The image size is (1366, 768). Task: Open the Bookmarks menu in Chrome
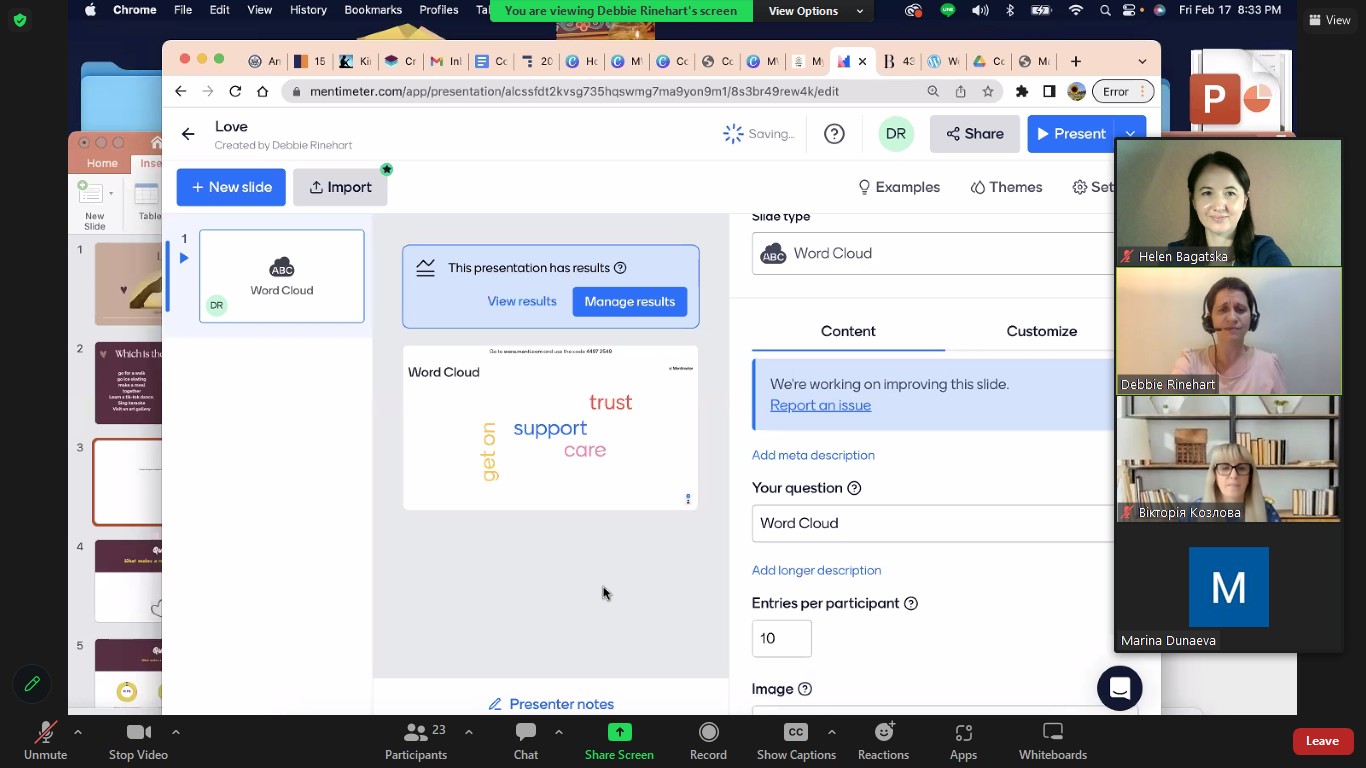coord(373,10)
